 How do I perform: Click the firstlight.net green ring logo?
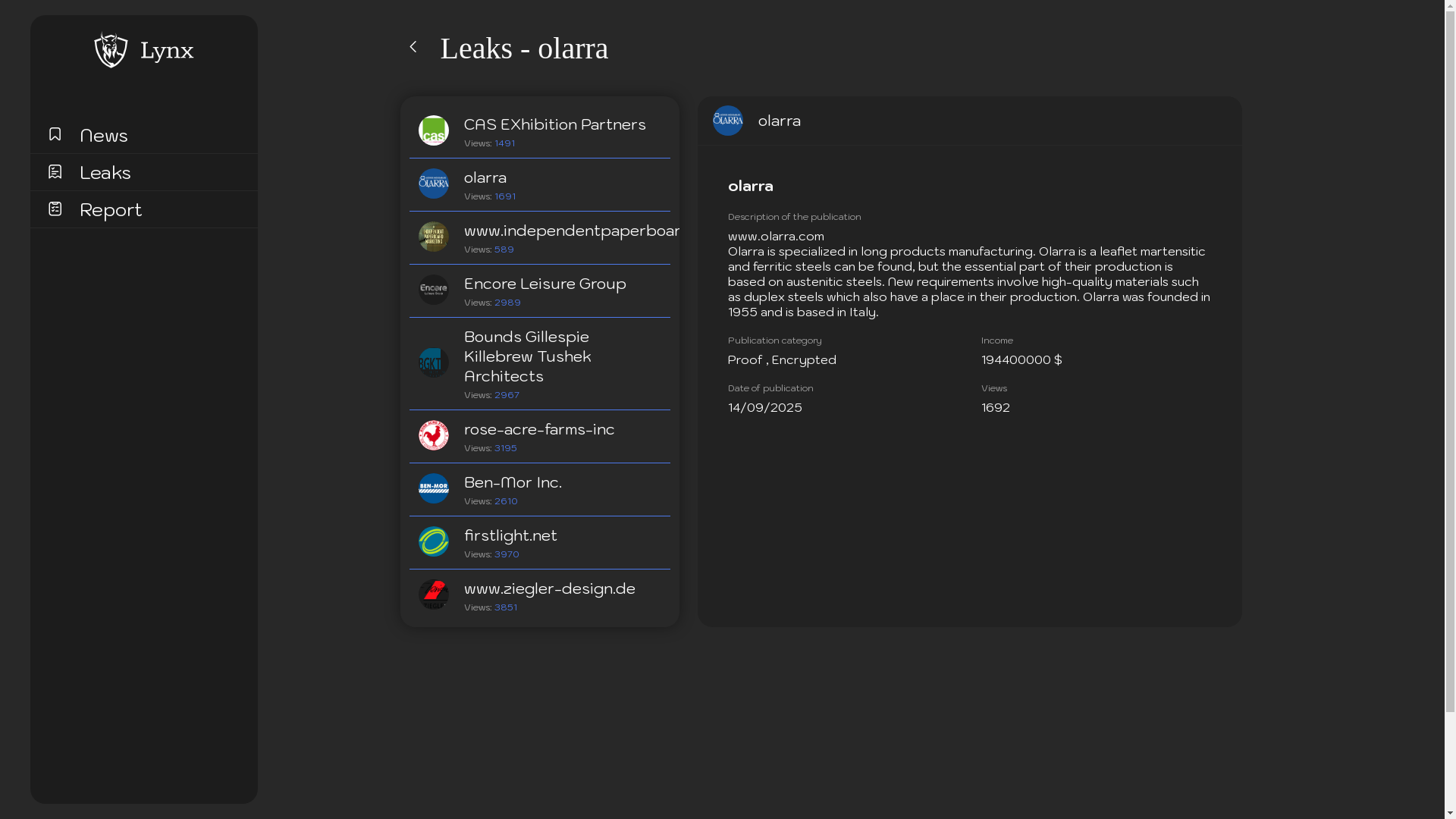pos(434,541)
